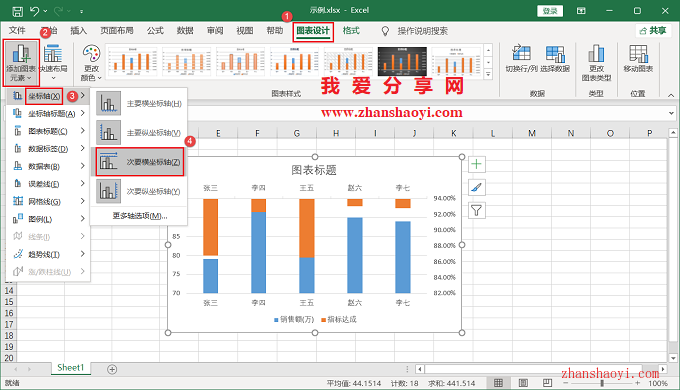Click Ribbon Display Options icon
The height and width of the screenshot is (390, 680).
[581, 11]
